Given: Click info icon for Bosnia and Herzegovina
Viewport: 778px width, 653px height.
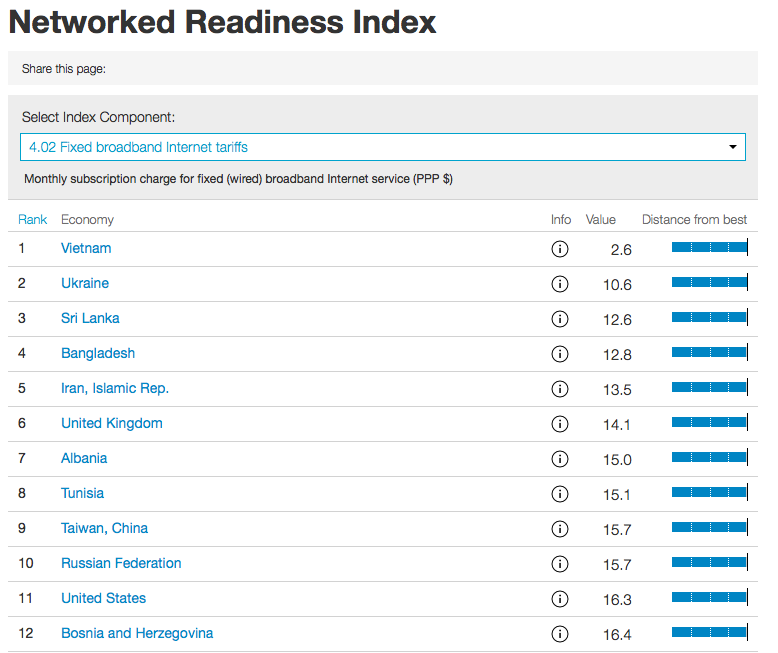Looking at the screenshot, I should [x=560, y=634].
